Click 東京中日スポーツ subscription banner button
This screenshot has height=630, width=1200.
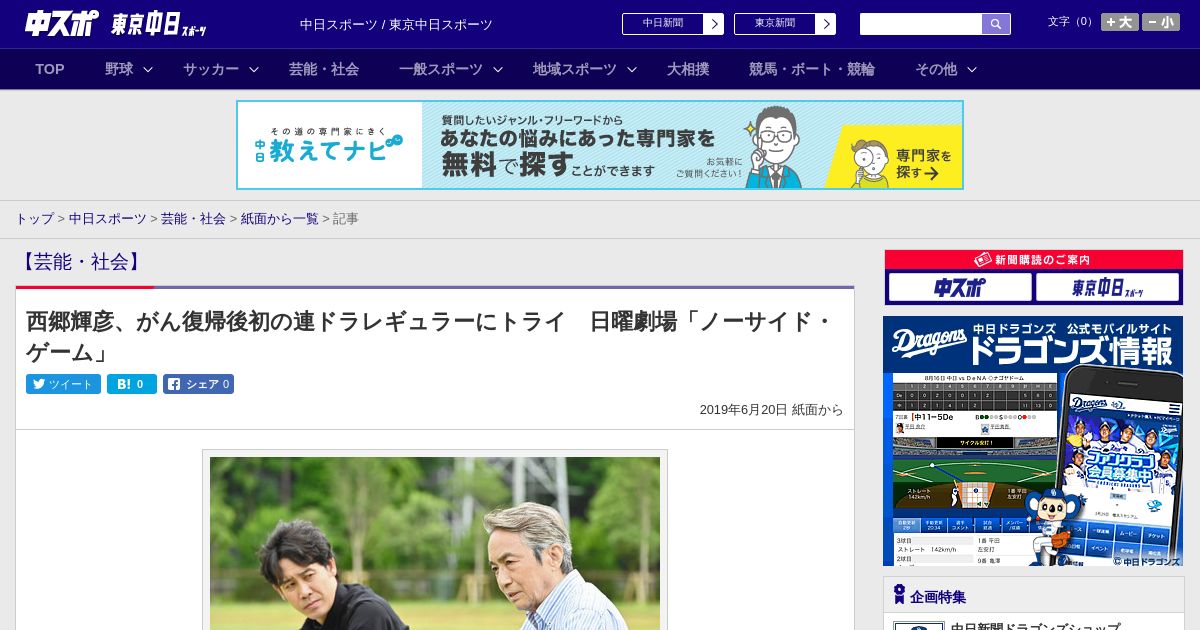pyautogui.click(x=1107, y=288)
